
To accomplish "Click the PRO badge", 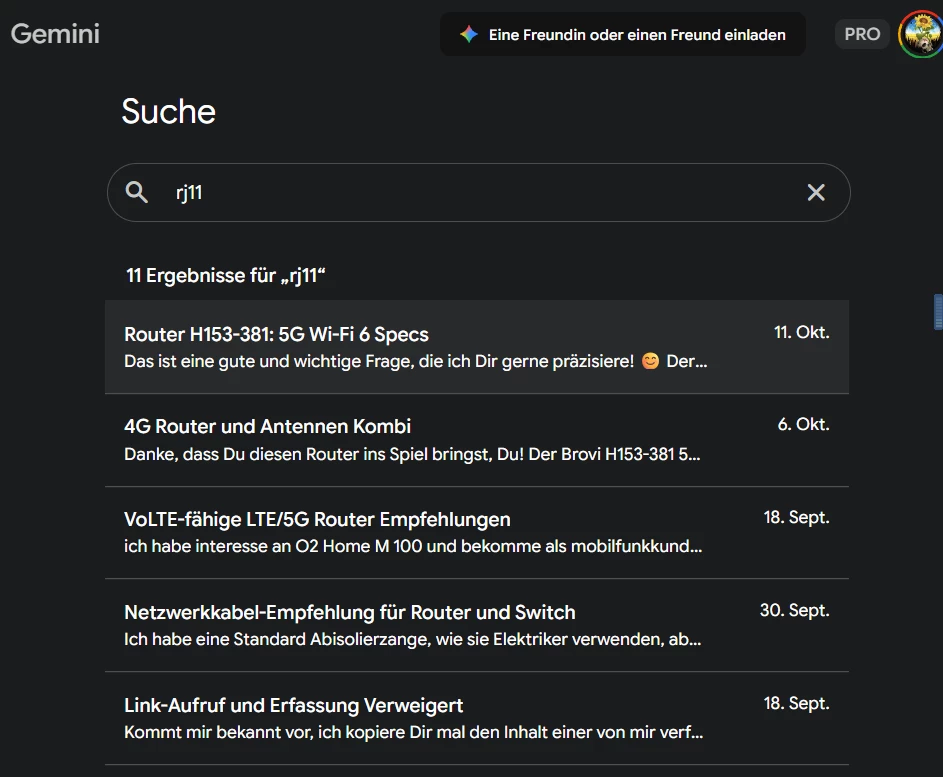I will click(x=861, y=34).
